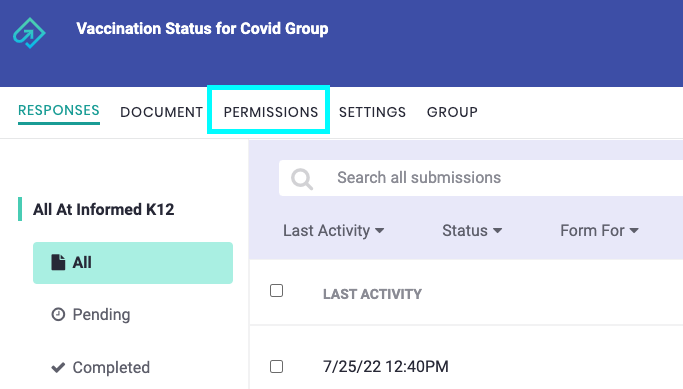683x389 pixels.
Task: Click the magnifying glass search icon
Action: 302,179
